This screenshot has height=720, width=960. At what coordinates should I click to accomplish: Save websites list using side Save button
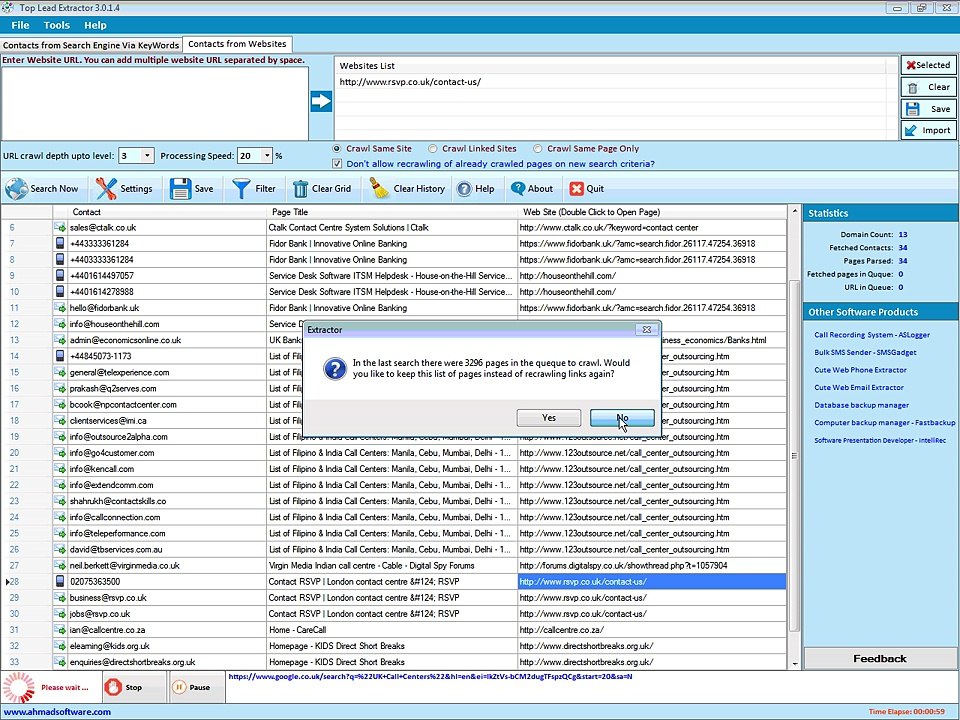928,109
